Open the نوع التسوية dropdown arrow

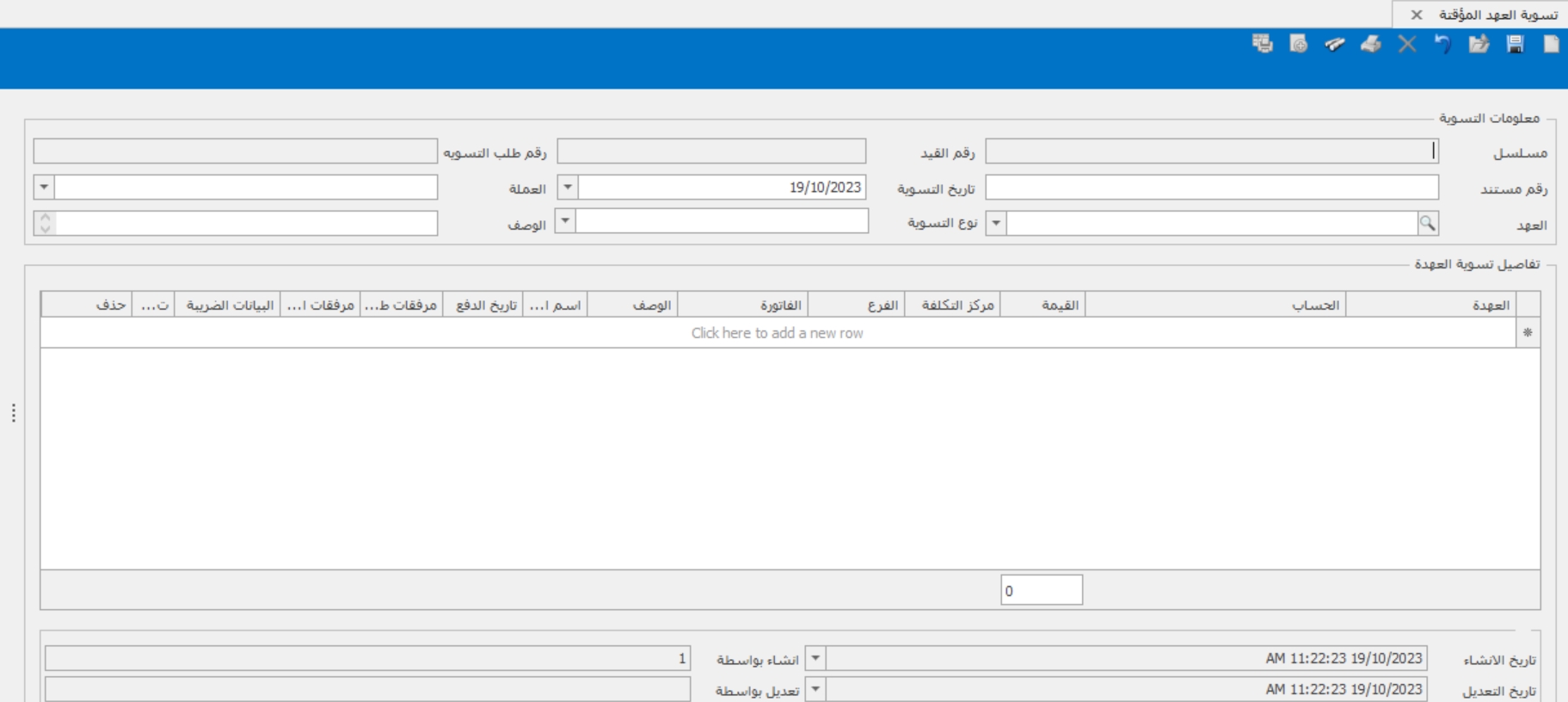tap(995, 224)
